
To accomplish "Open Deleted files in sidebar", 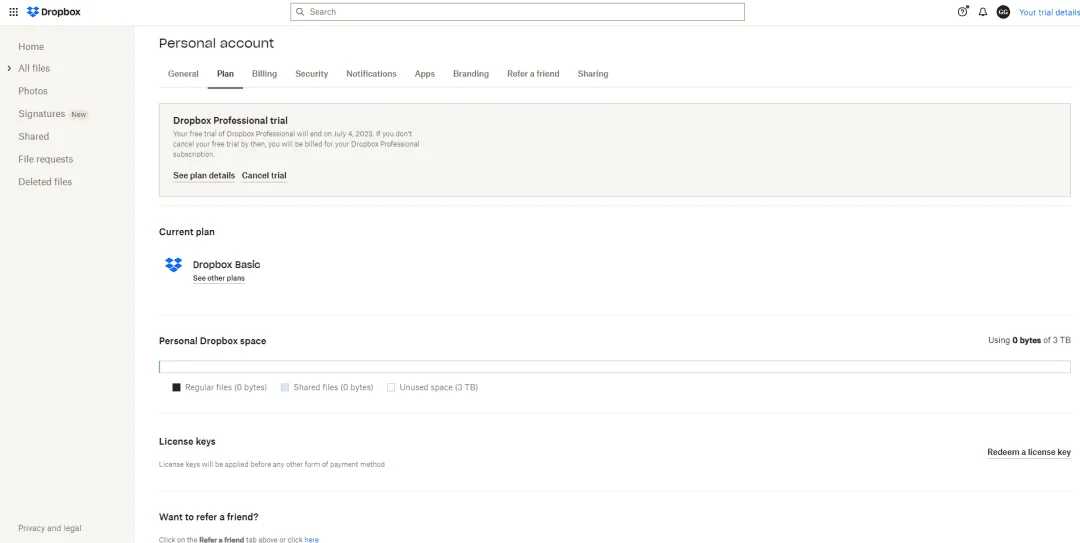I will [x=45, y=182].
